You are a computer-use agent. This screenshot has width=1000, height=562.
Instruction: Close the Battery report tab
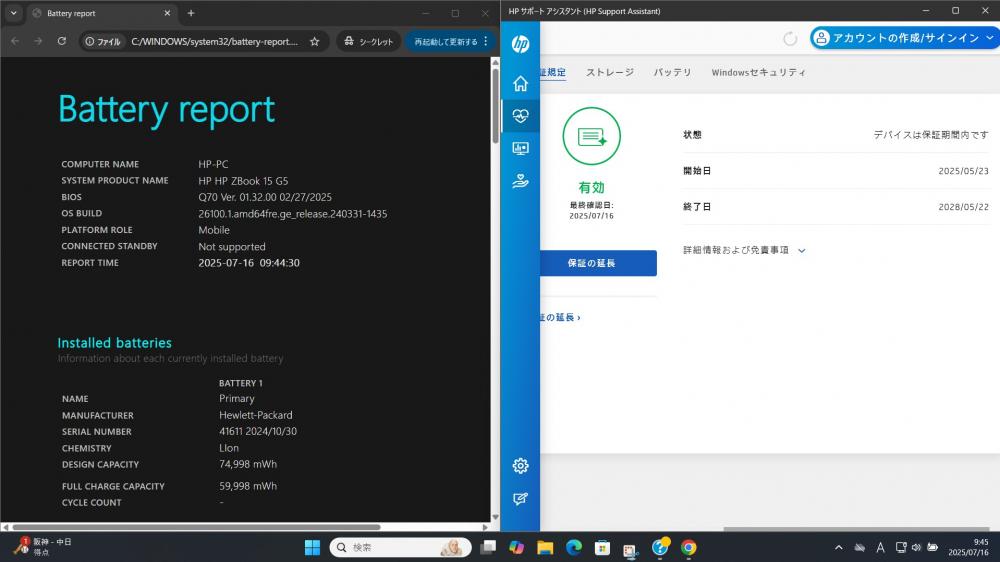[167, 13]
